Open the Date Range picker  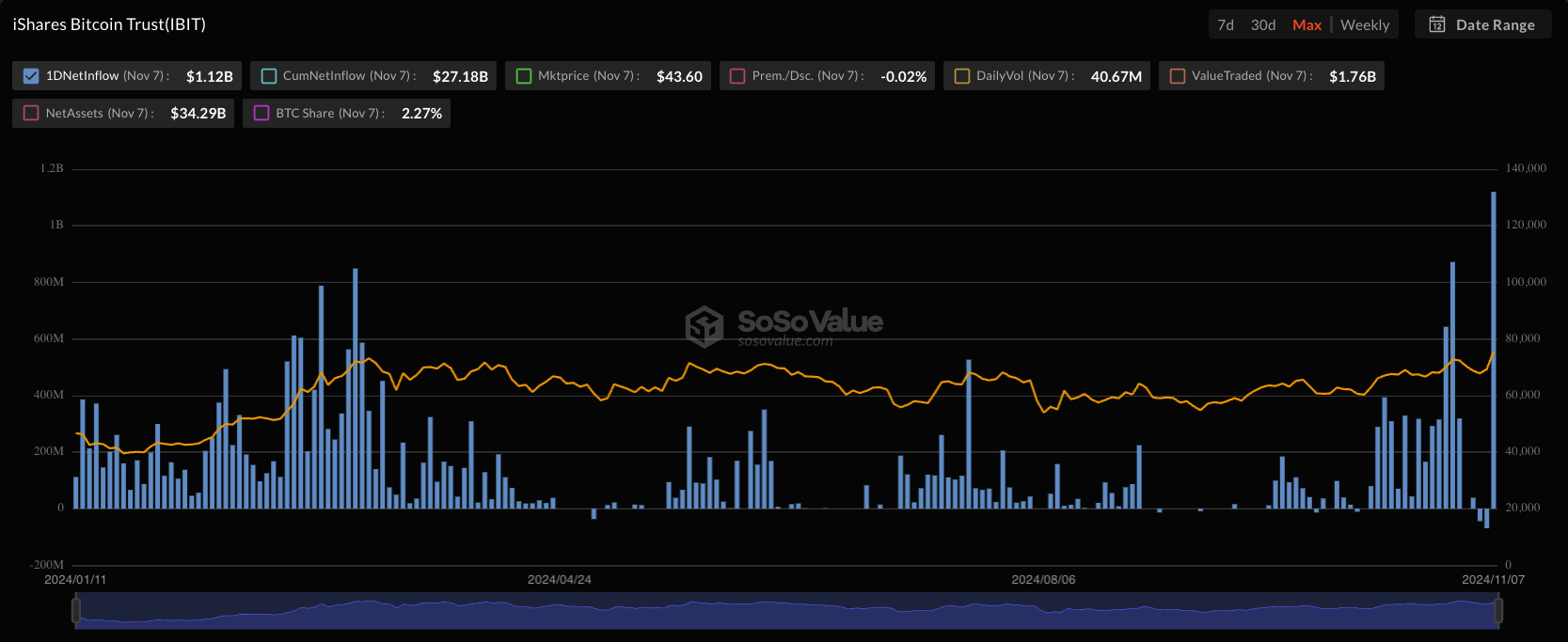(1483, 24)
